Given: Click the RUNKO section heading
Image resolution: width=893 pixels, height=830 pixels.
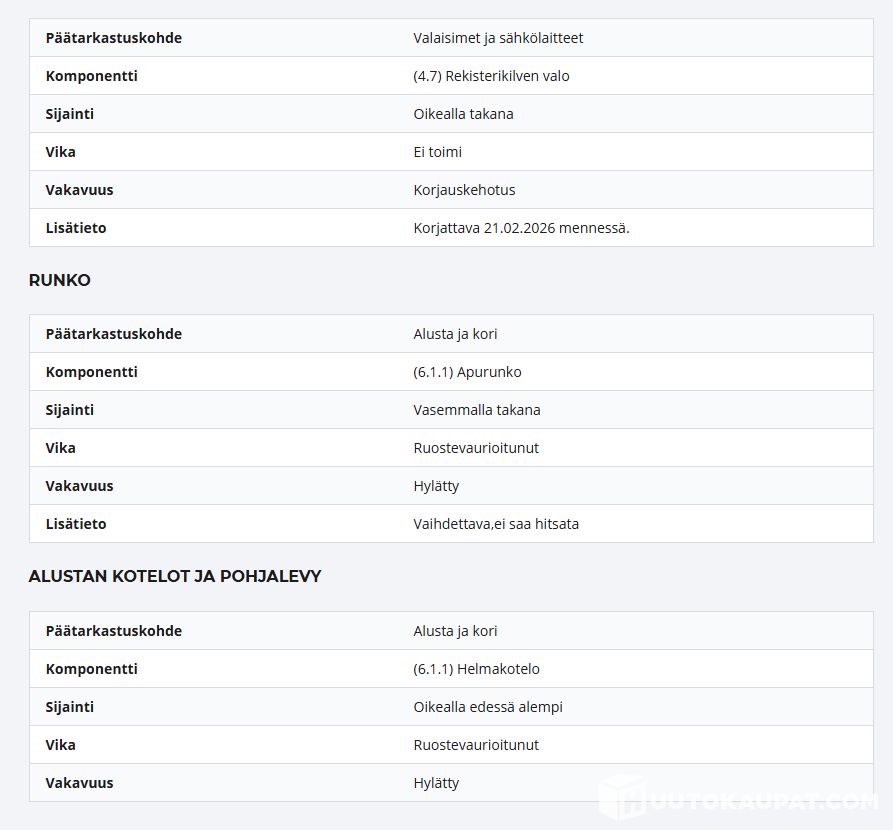Looking at the screenshot, I should click(x=60, y=280).
